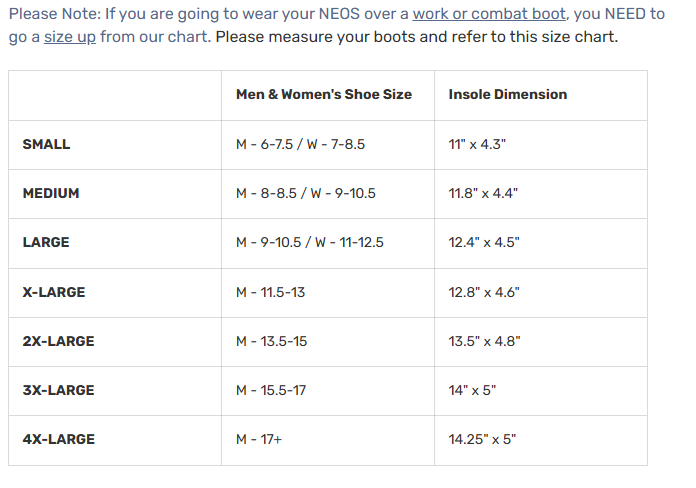Screen dimensions: 696x488
Task: Click the SMALL size row label
Action: point(46,144)
